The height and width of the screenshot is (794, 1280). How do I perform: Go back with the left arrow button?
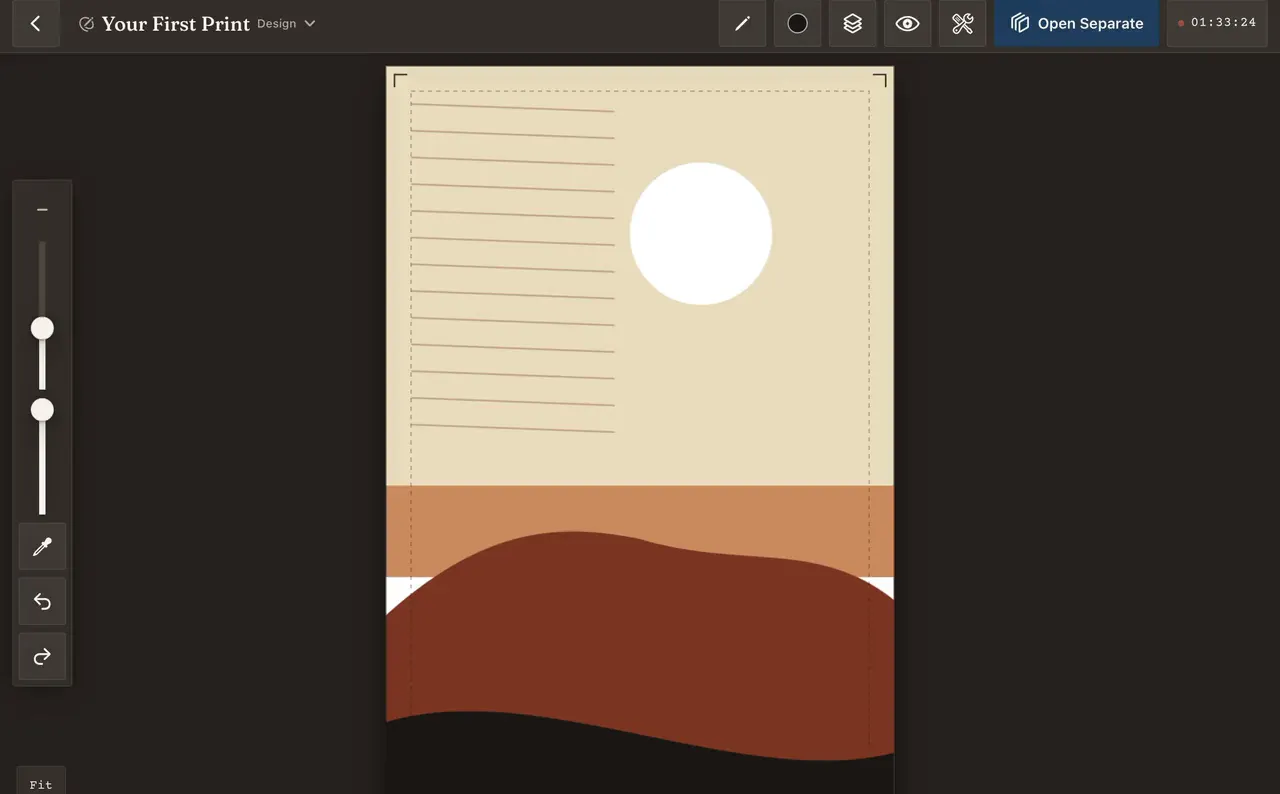pyautogui.click(x=36, y=23)
